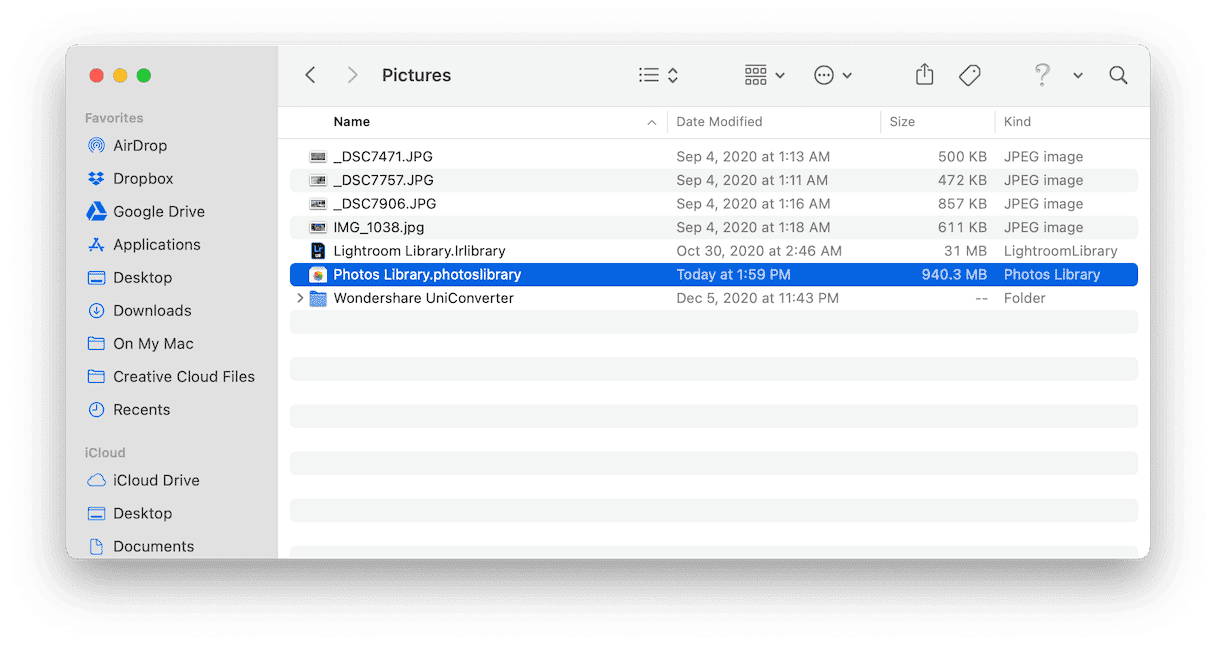
Task: Open Downloads in the sidebar
Action: click(x=152, y=310)
